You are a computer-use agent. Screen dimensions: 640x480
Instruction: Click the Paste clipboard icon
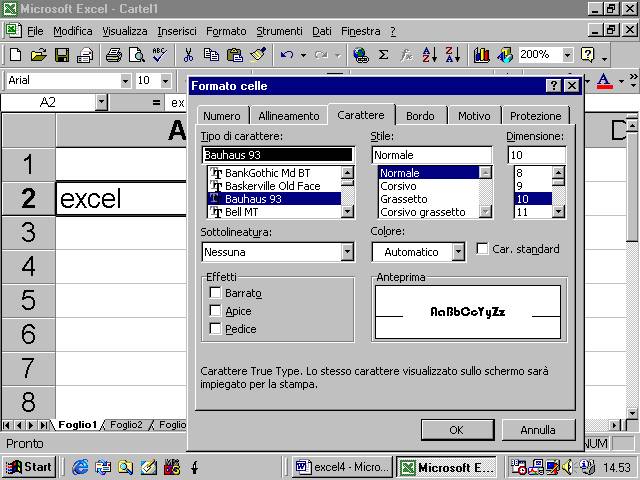(x=235, y=55)
